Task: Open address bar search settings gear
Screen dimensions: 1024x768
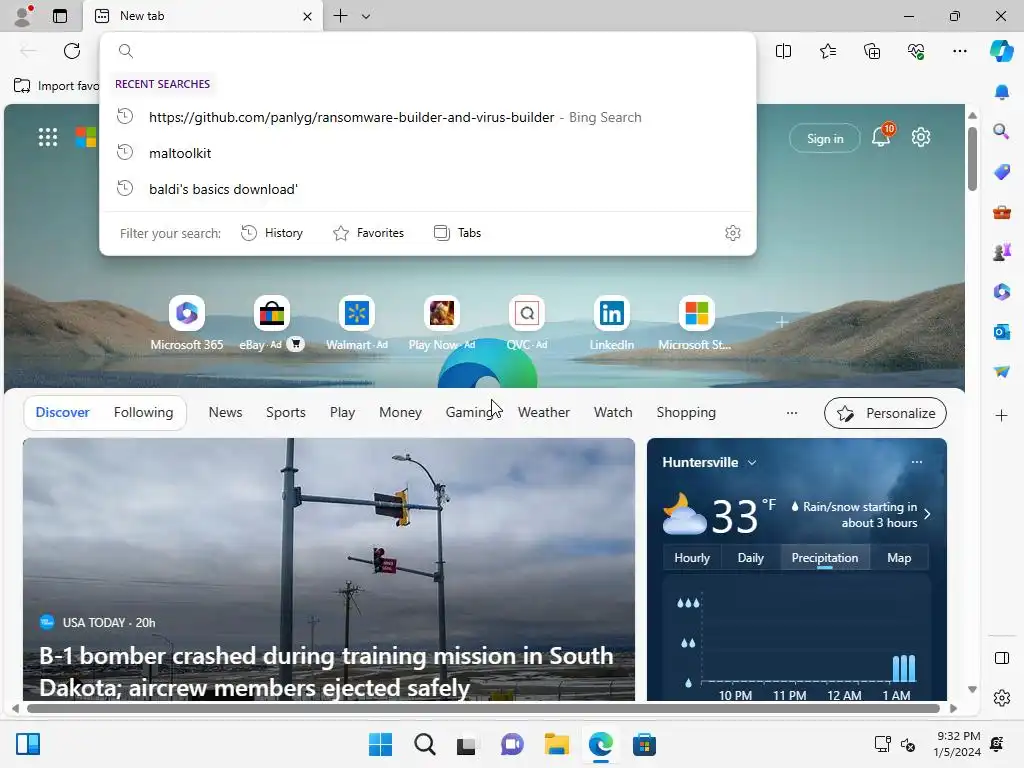Action: pos(733,233)
